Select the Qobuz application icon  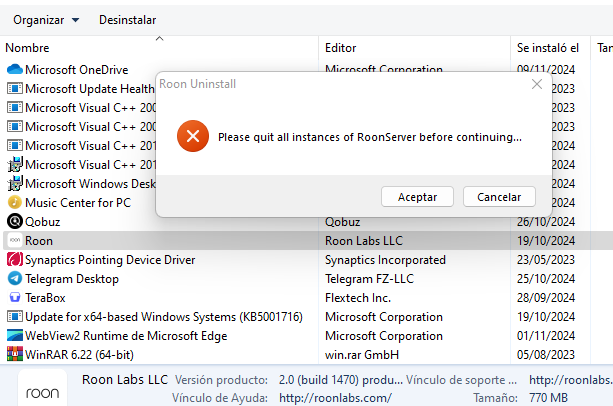[15, 222]
